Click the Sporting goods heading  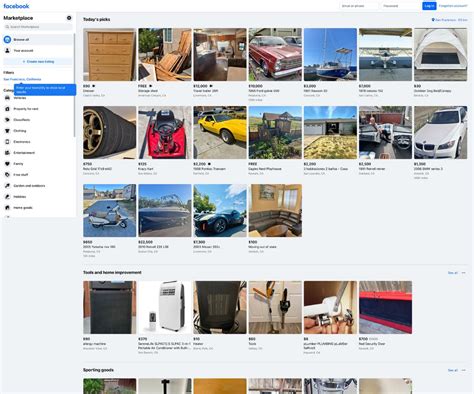(98, 370)
